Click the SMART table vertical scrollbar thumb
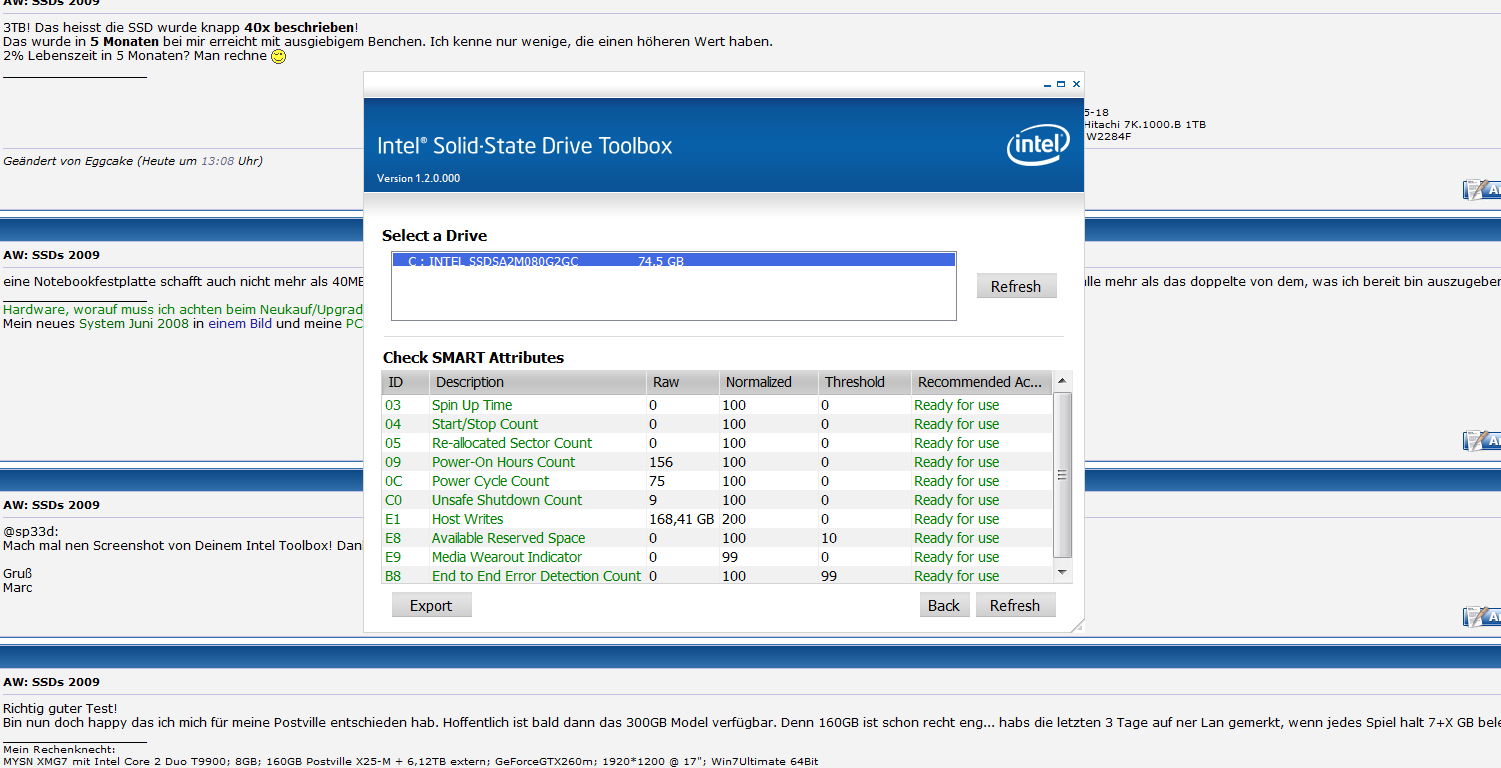 pos(1062,475)
